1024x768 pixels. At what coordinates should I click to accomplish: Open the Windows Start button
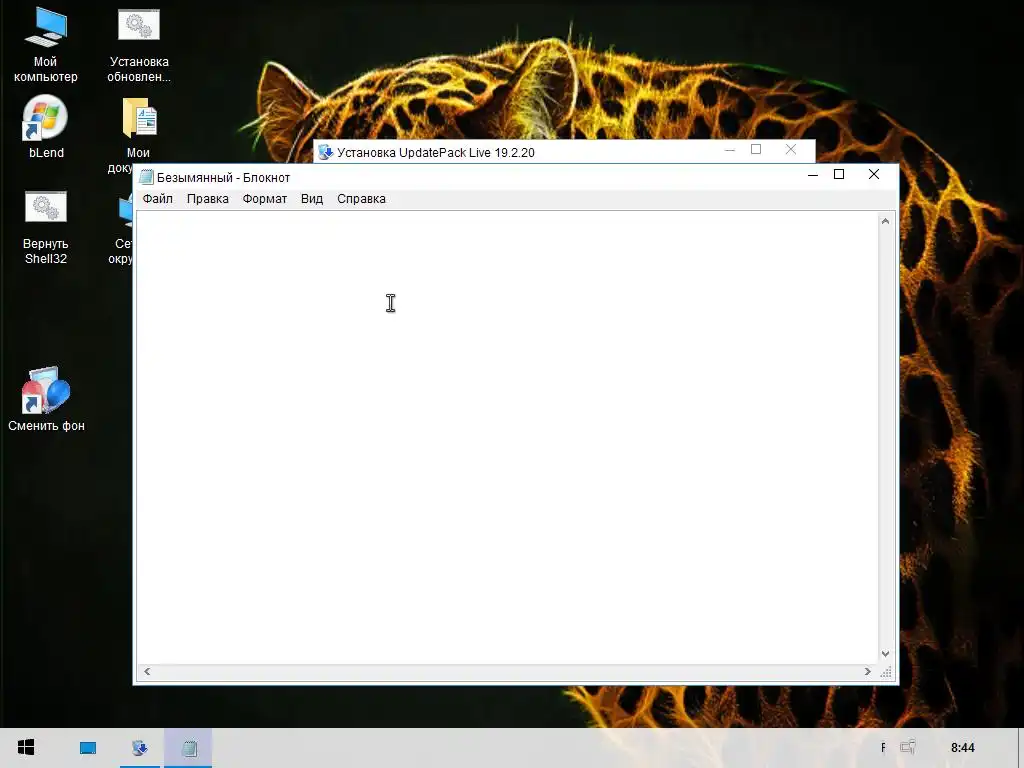pyautogui.click(x=26, y=747)
